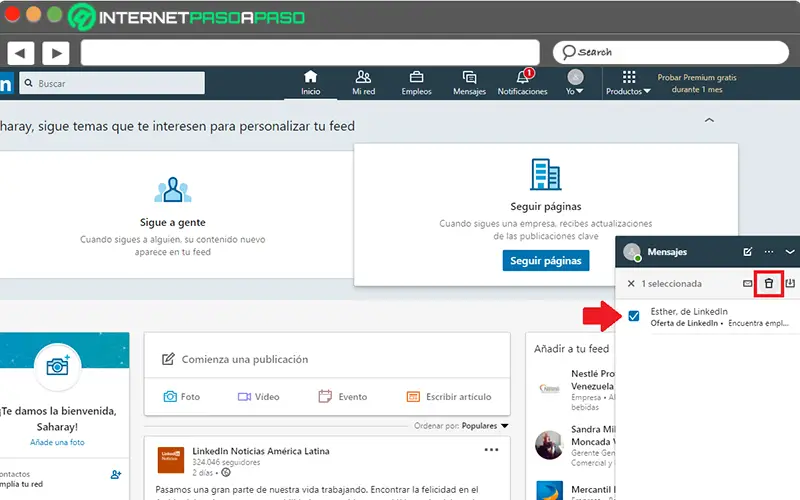Mark selected conversation as unread envelope icon
Viewport: 800px width, 500px height.
[x=747, y=284]
